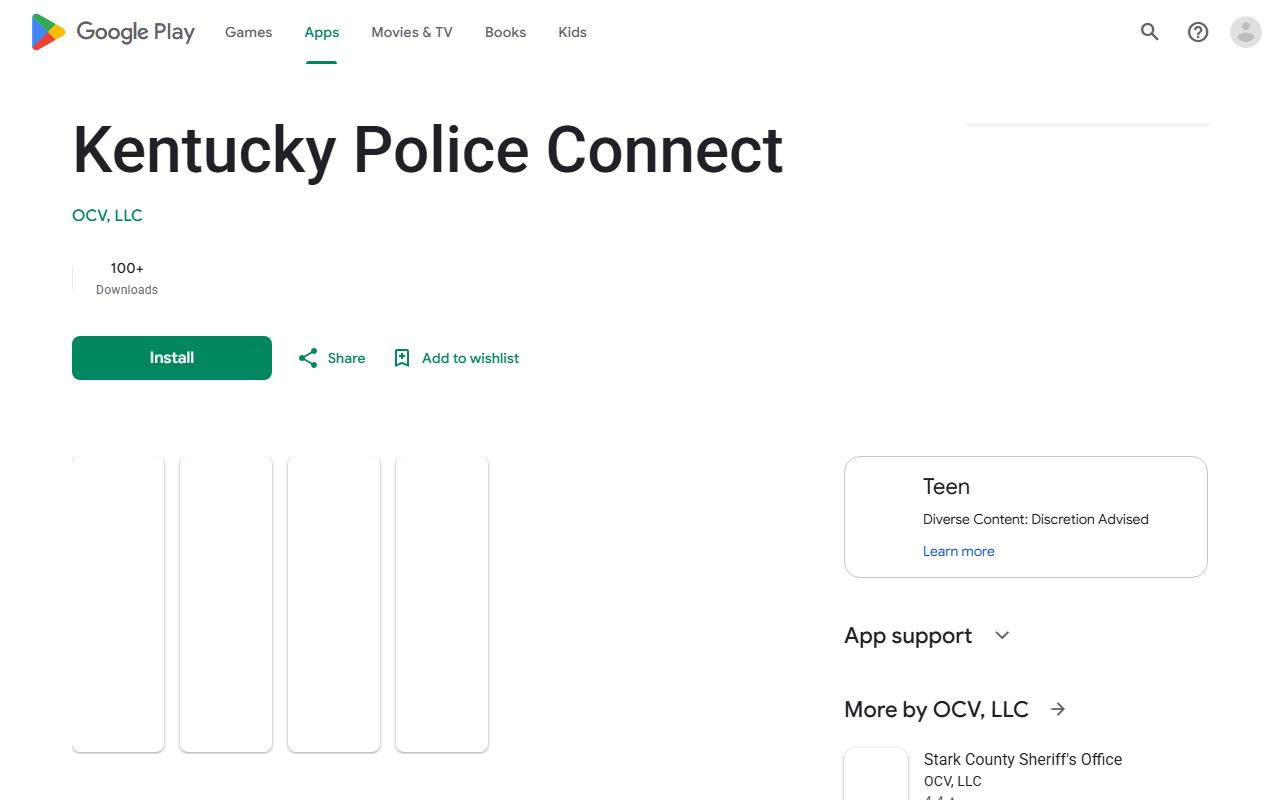Open the Kids tab
Image resolution: width=1280 pixels, height=800 pixels.
(572, 32)
